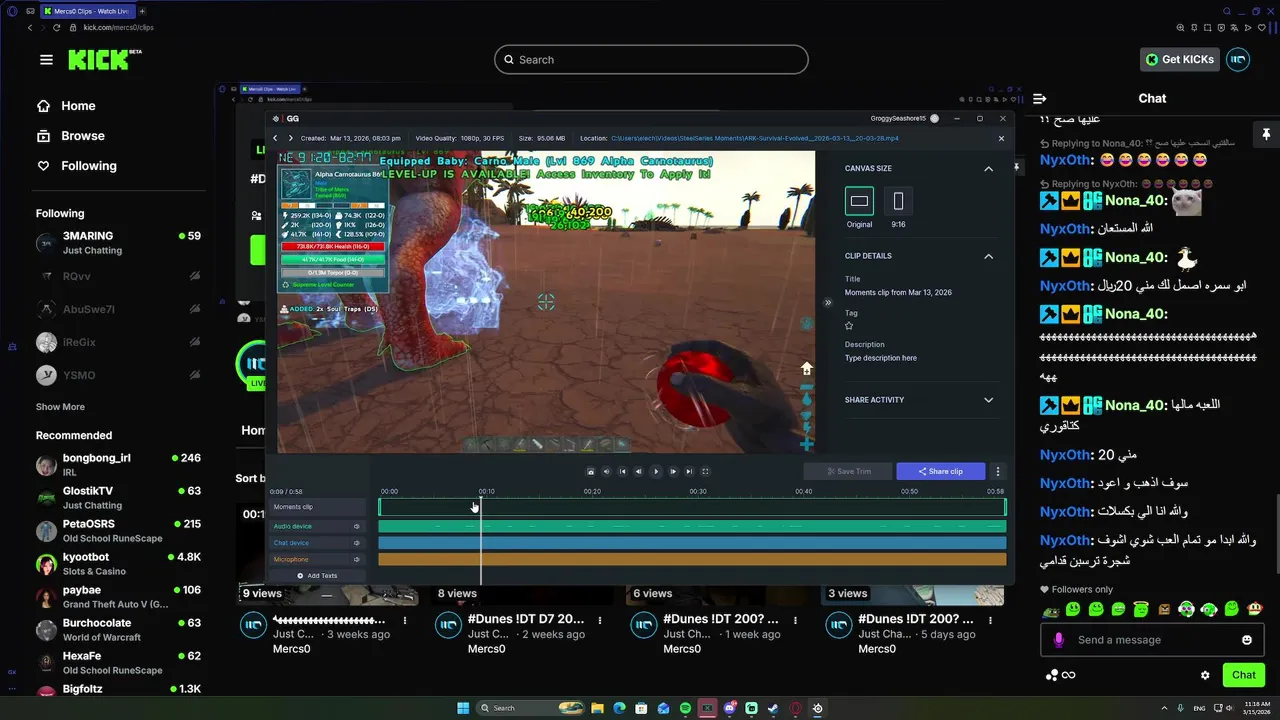Open more options next to Share clip
The width and height of the screenshot is (1280, 720).
tap(997, 471)
